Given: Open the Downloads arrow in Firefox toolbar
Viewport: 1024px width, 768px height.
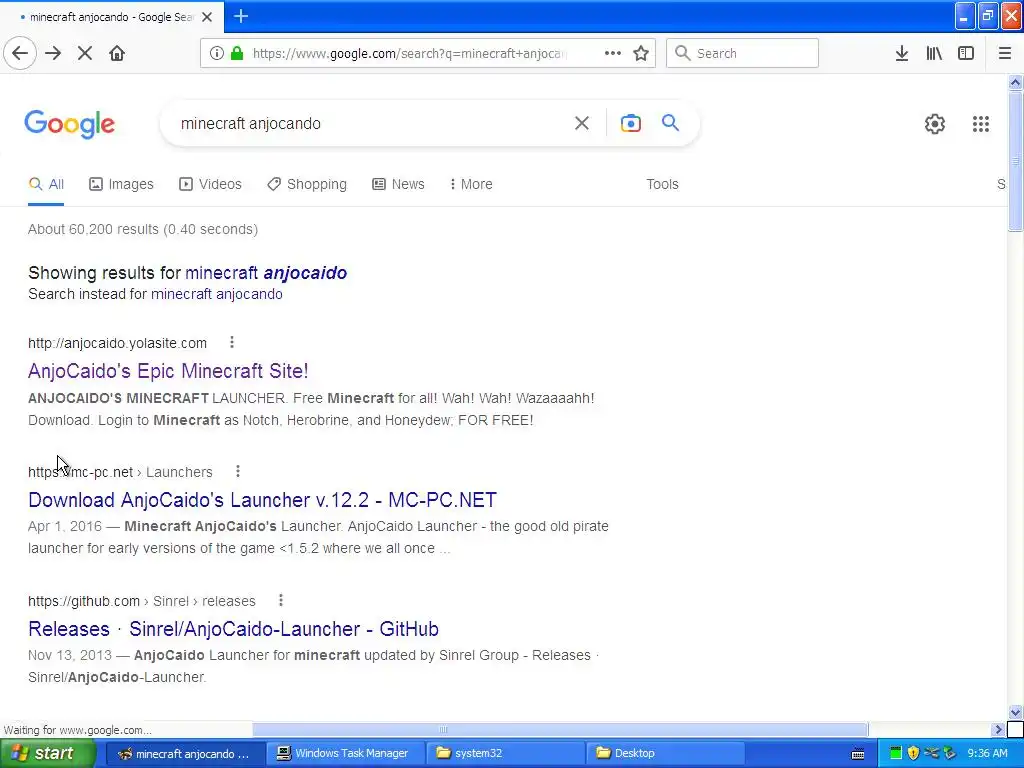Looking at the screenshot, I should 902,54.
